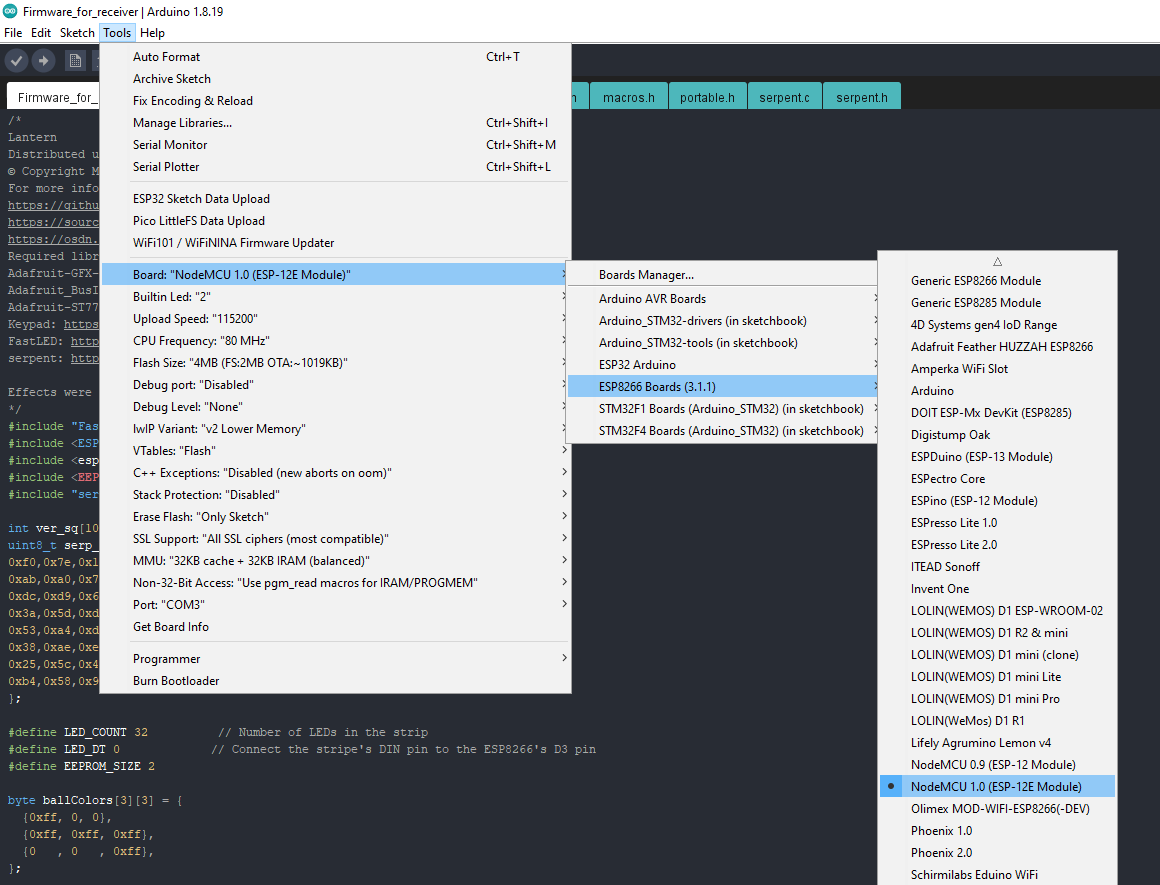Switch to the macros.h tab
This screenshot has height=885, width=1160.
(x=629, y=97)
